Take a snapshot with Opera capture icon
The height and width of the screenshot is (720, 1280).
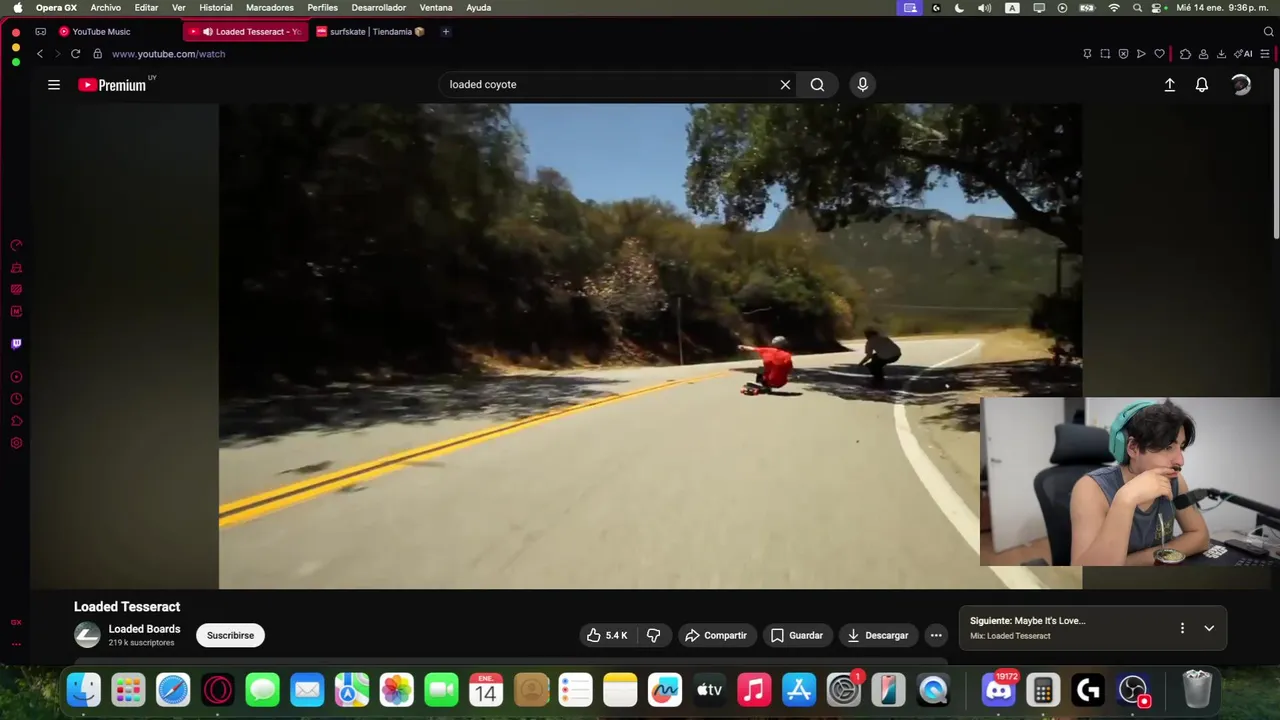[x=1105, y=54]
